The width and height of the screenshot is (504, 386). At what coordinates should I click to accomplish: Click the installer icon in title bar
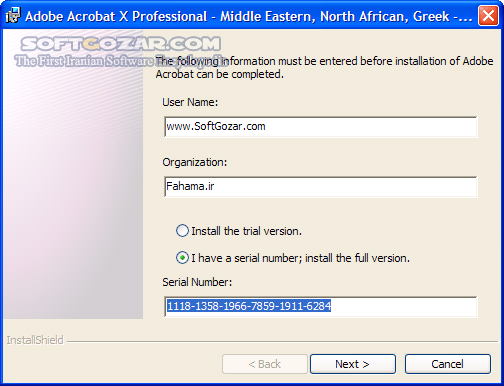coord(13,16)
